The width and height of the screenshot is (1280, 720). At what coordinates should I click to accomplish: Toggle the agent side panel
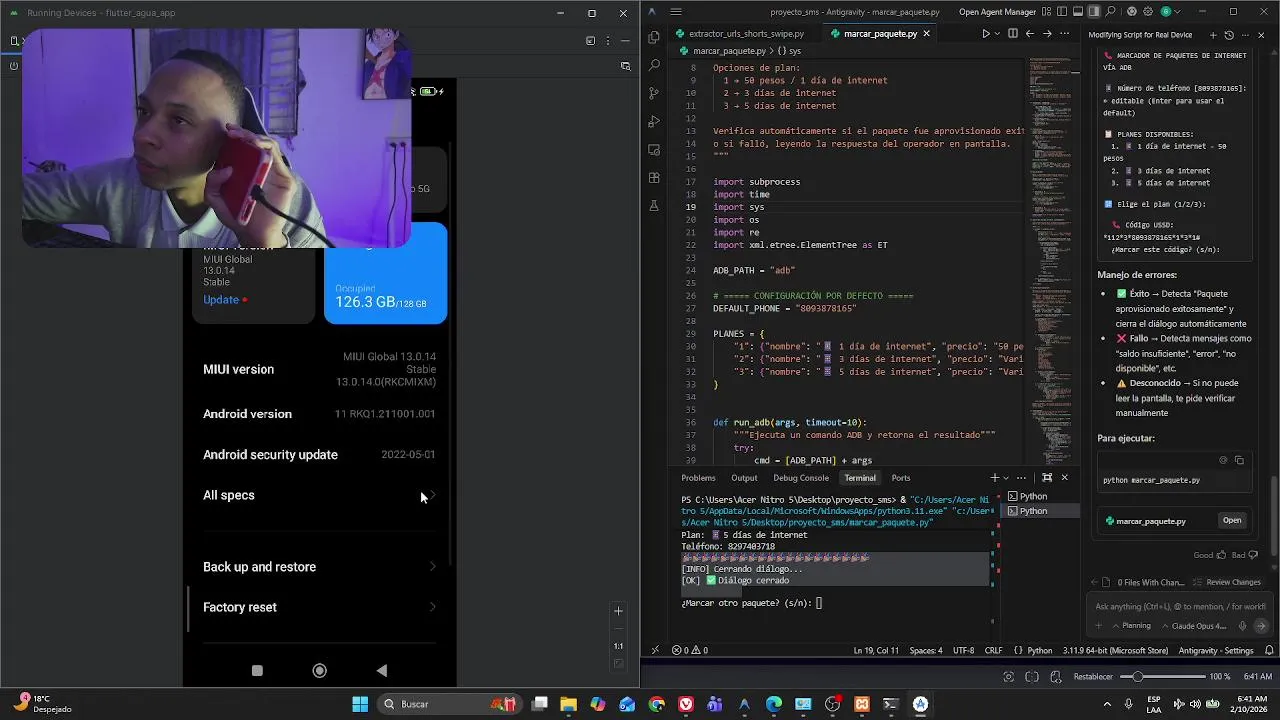(x=1094, y=12)
